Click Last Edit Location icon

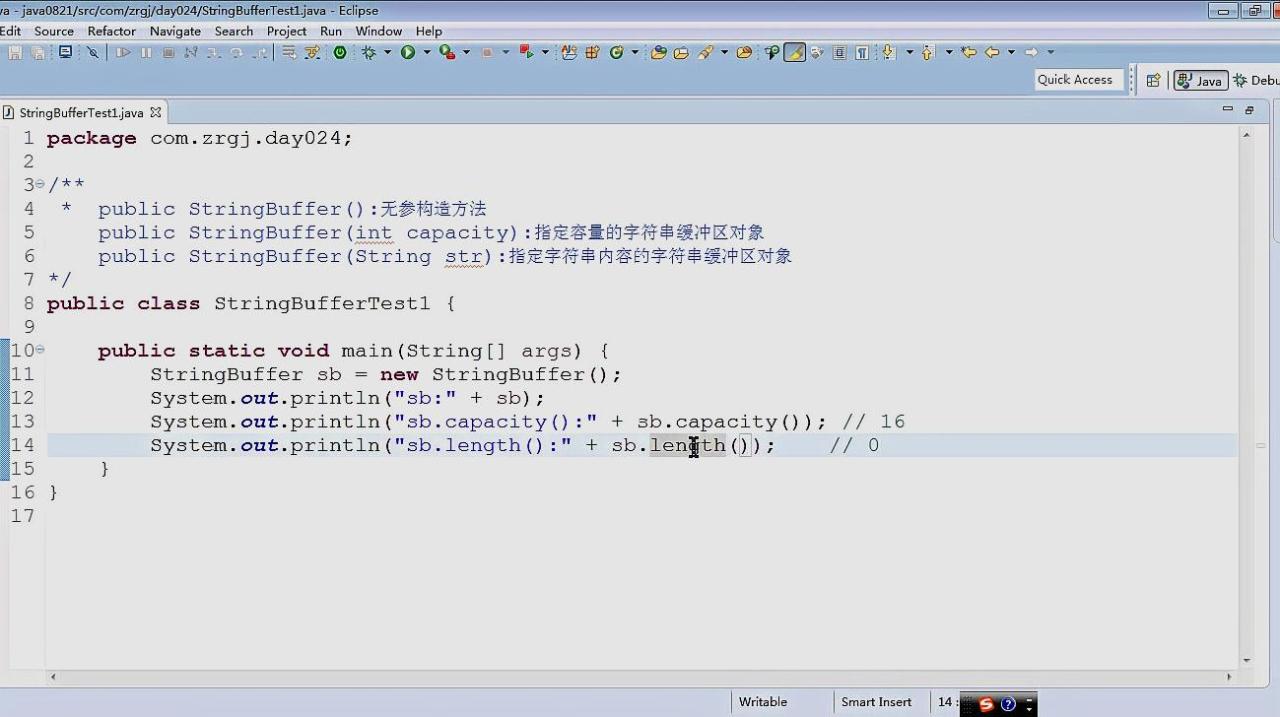pos(968,52)
